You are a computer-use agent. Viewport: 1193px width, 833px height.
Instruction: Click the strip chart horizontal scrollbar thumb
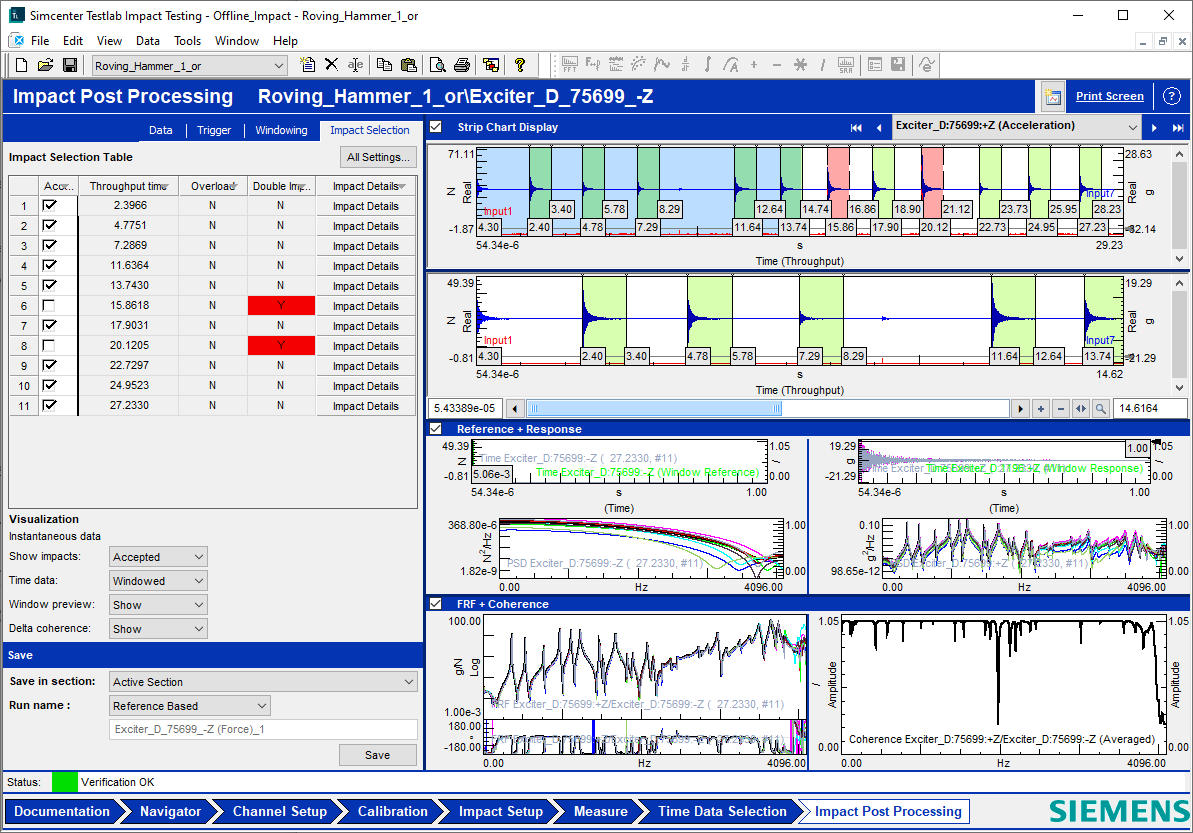tap(654, 408)
